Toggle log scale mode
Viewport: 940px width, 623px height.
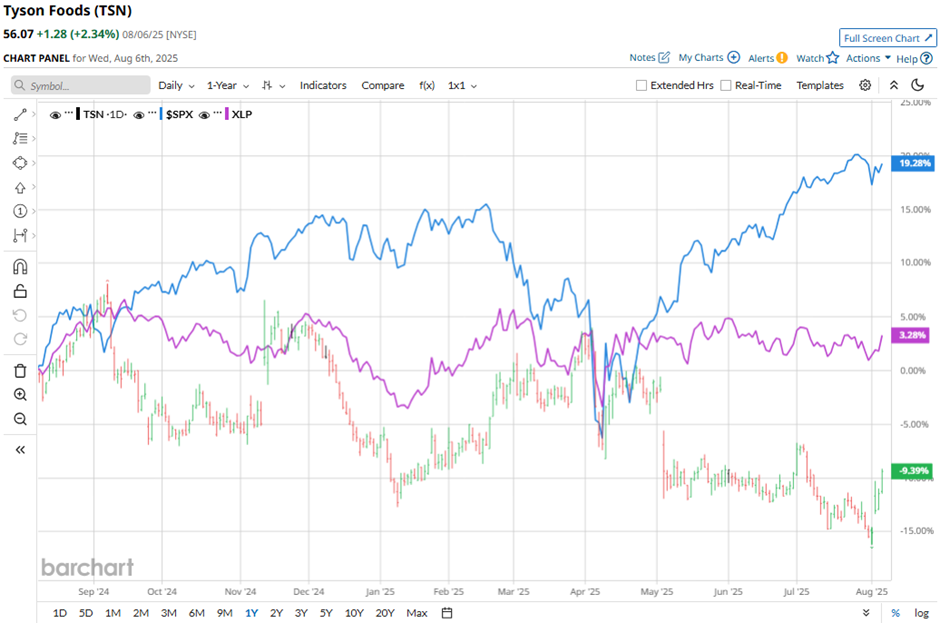921,613
